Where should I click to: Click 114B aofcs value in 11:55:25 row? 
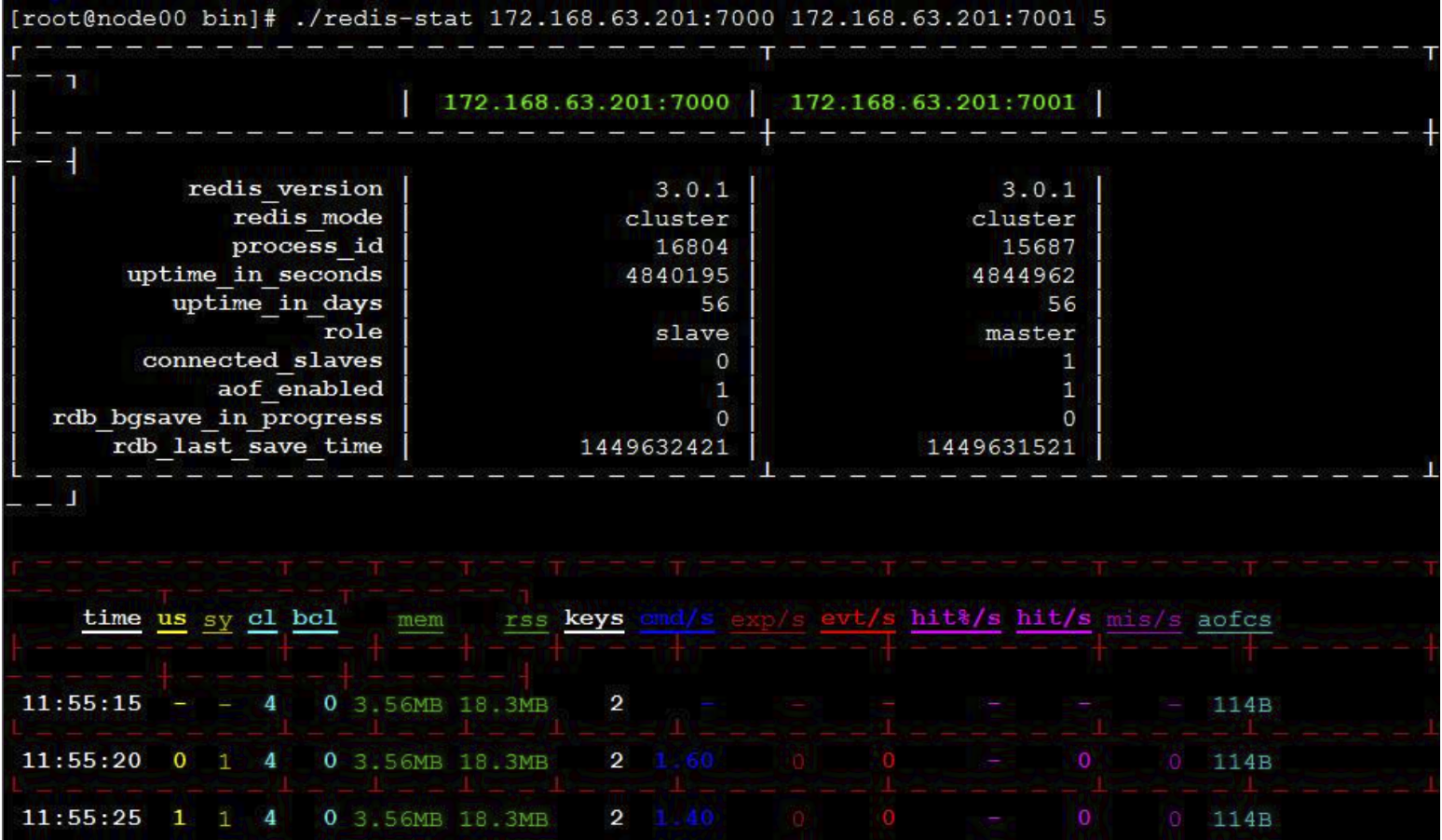pyautogui.click(x=1243, y=819)
